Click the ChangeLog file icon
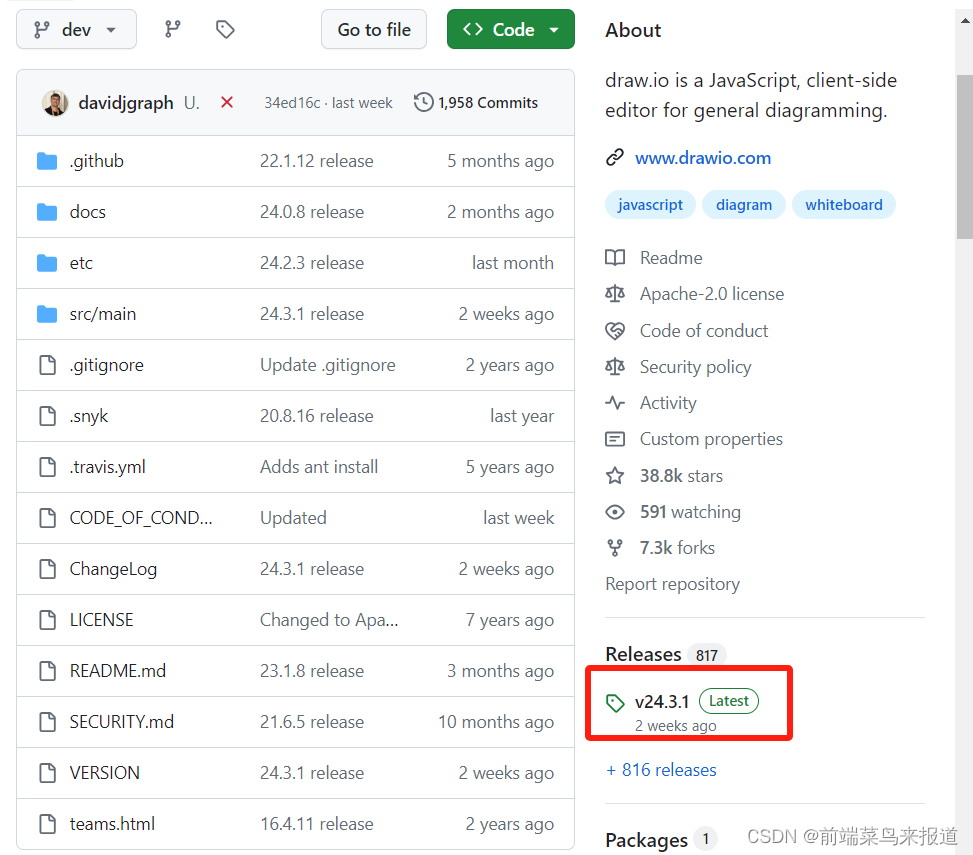The height and width of the screenshot is (855, 973). pyautogui.click(x=48, y=568)
